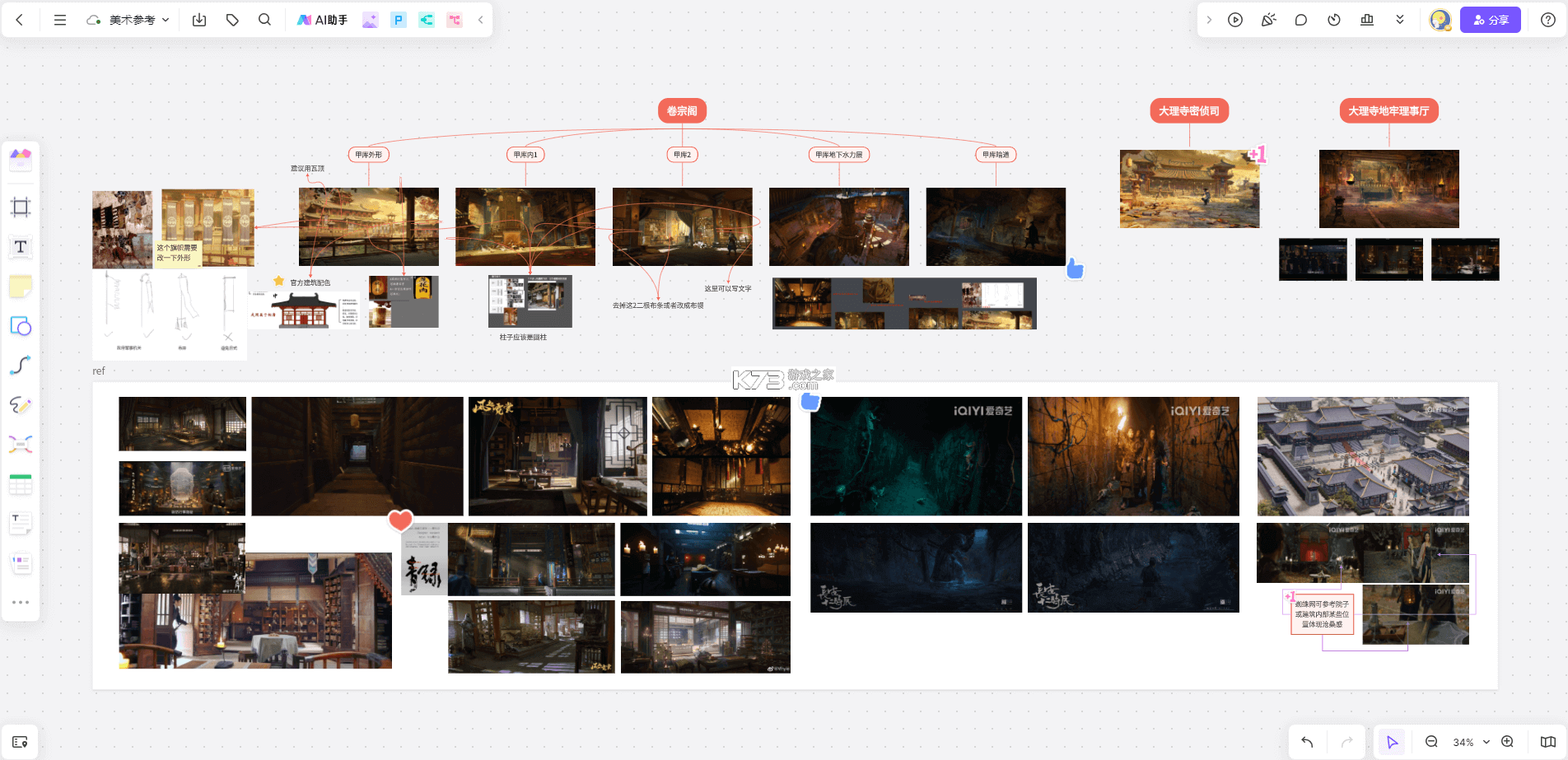Go back with the left arrow

point(20,20)
